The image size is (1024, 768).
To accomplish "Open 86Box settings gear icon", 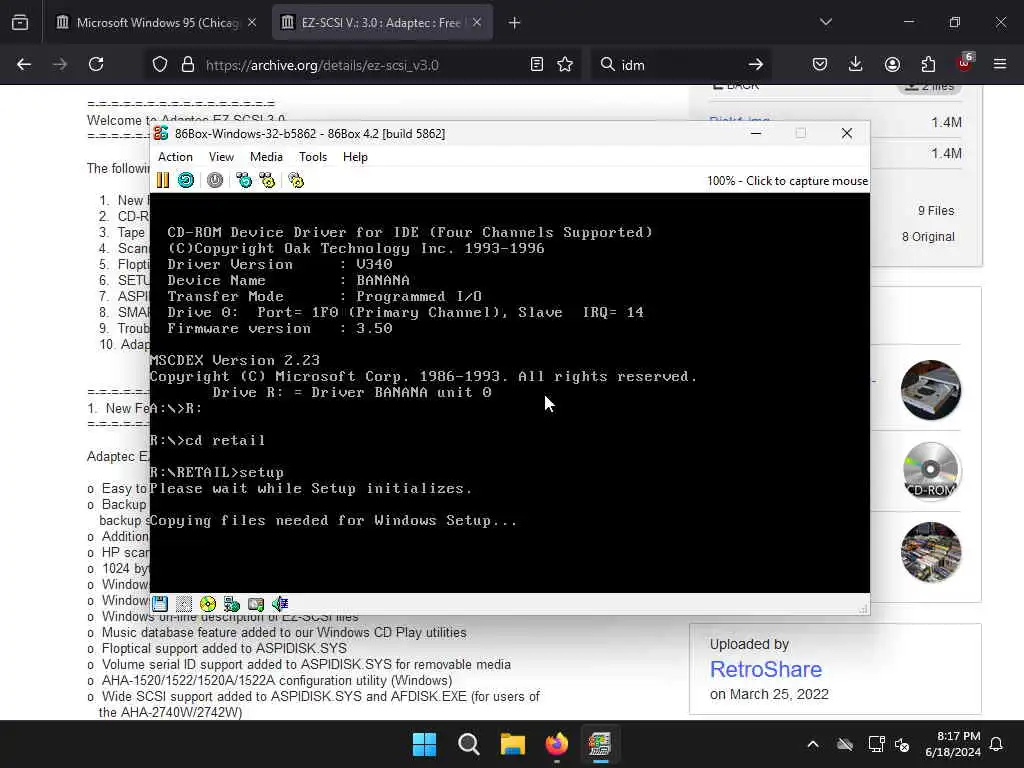I will 296,180.
